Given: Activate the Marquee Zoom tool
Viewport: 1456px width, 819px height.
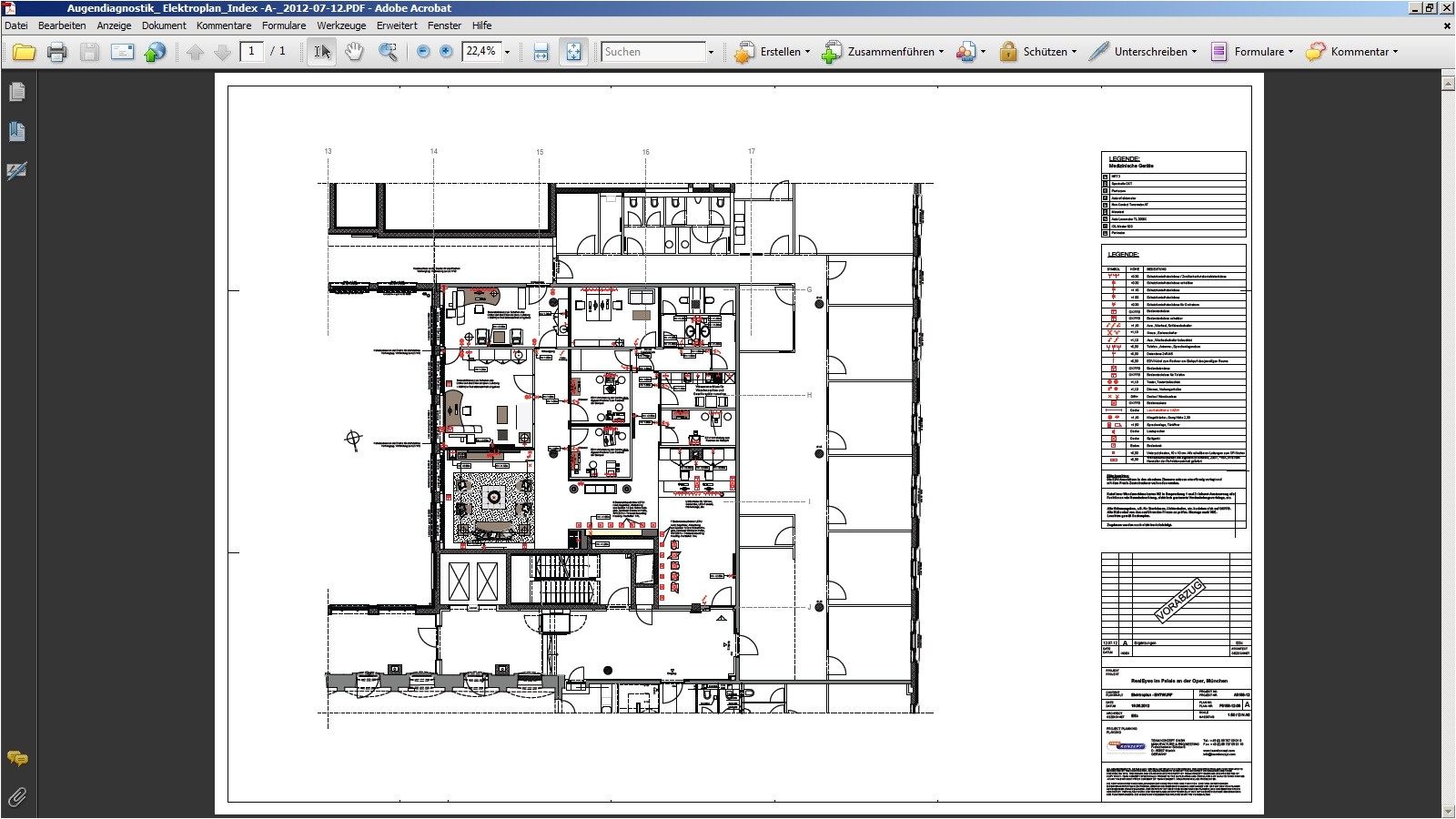Looking at the screenshot, I should (387, 52).
